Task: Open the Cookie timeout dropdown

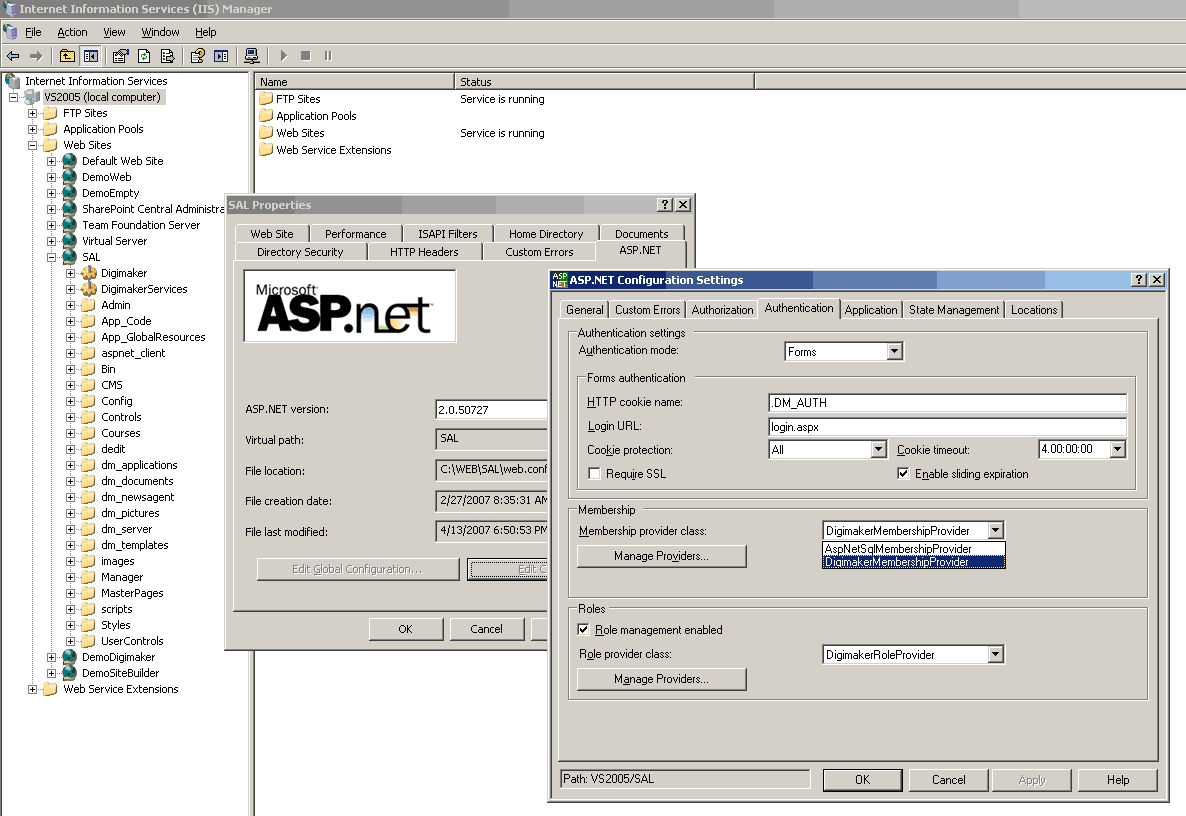Action: (x=1118, y=449)
